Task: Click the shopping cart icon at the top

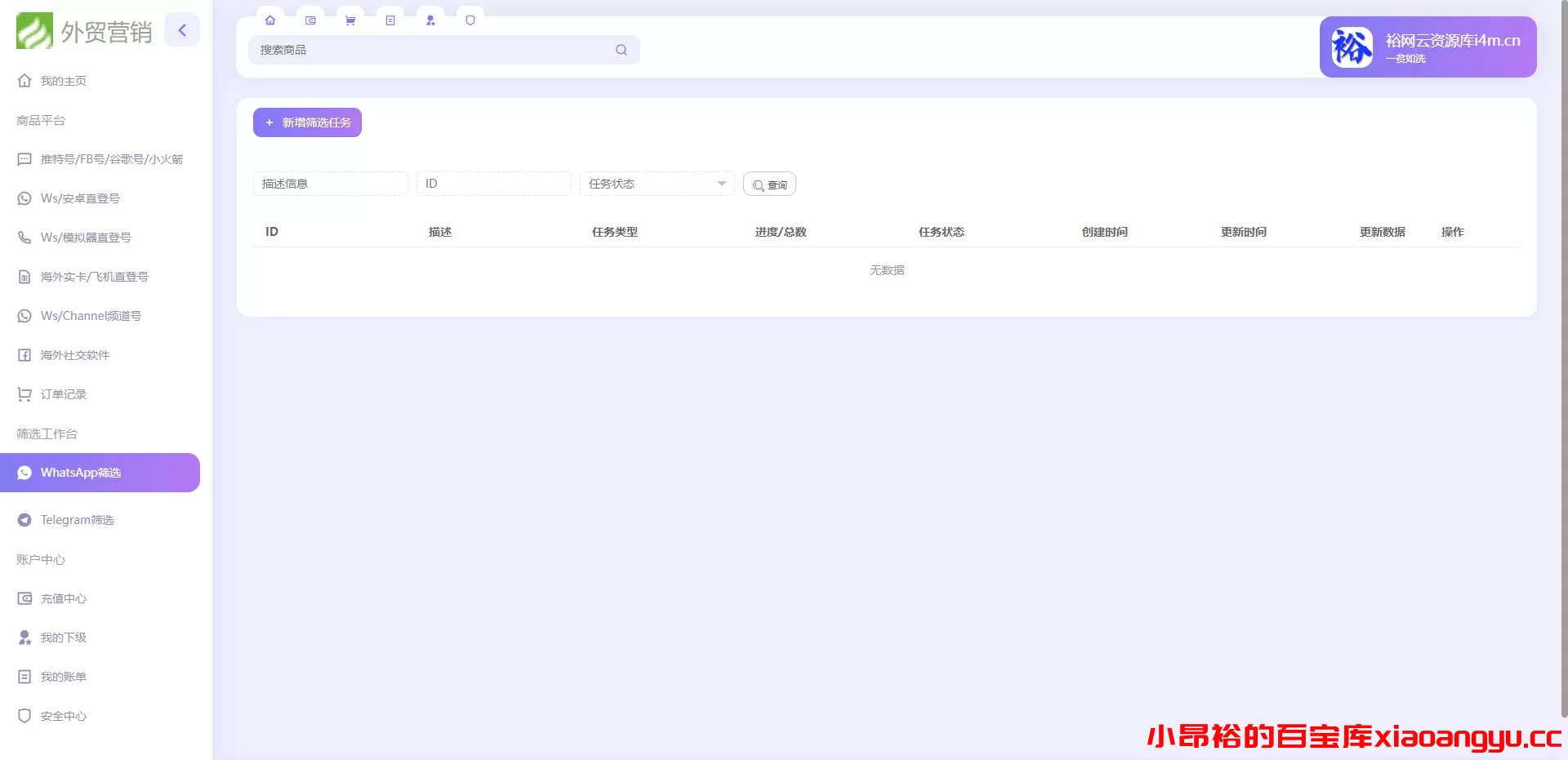Action: click(x=350, y=20)
